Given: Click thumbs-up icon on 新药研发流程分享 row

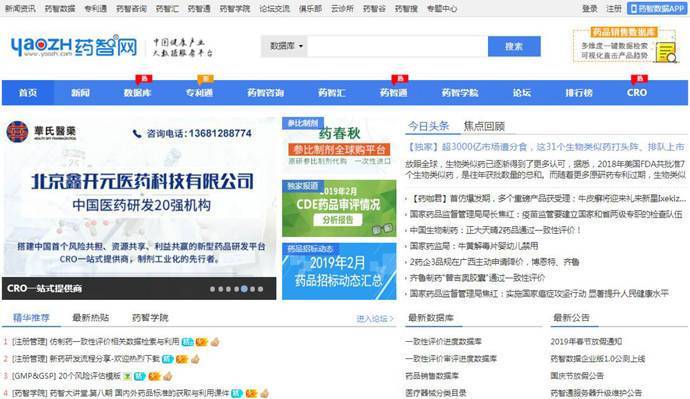Looking at the screenshot, I should click(195, 359).
